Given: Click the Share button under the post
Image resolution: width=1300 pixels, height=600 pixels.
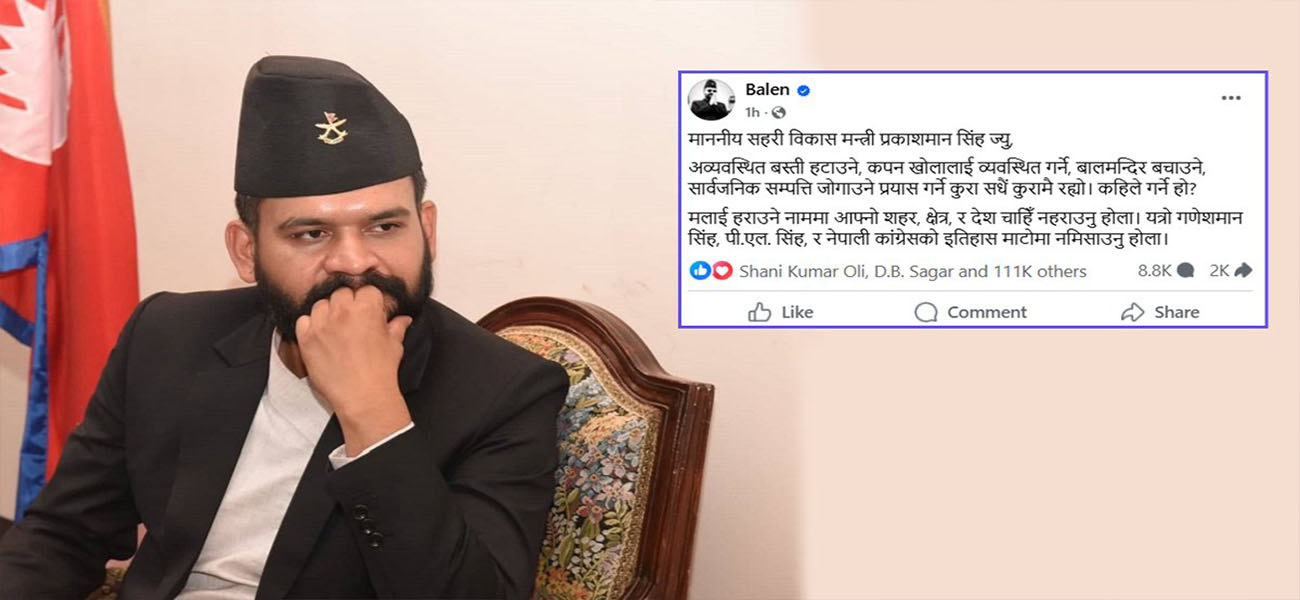Looking at the screenshot, I should (1160, 312).
